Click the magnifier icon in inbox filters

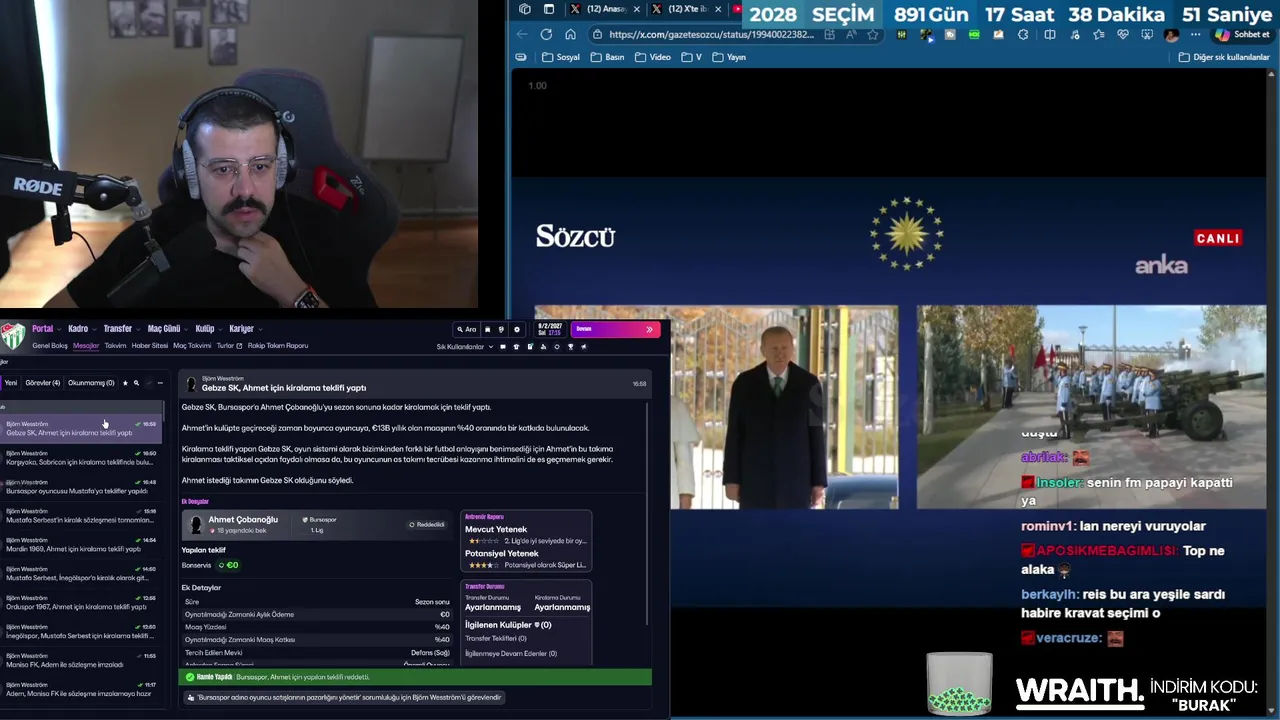(x=136, y=383)
